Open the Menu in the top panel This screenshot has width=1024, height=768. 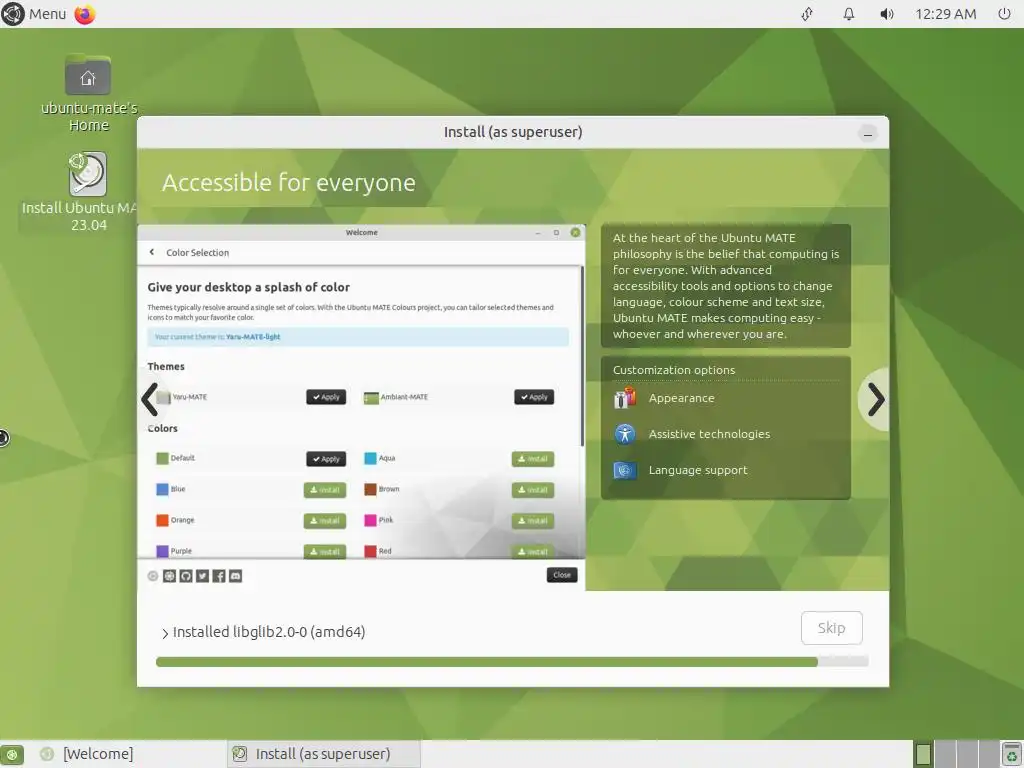[48, 14]
